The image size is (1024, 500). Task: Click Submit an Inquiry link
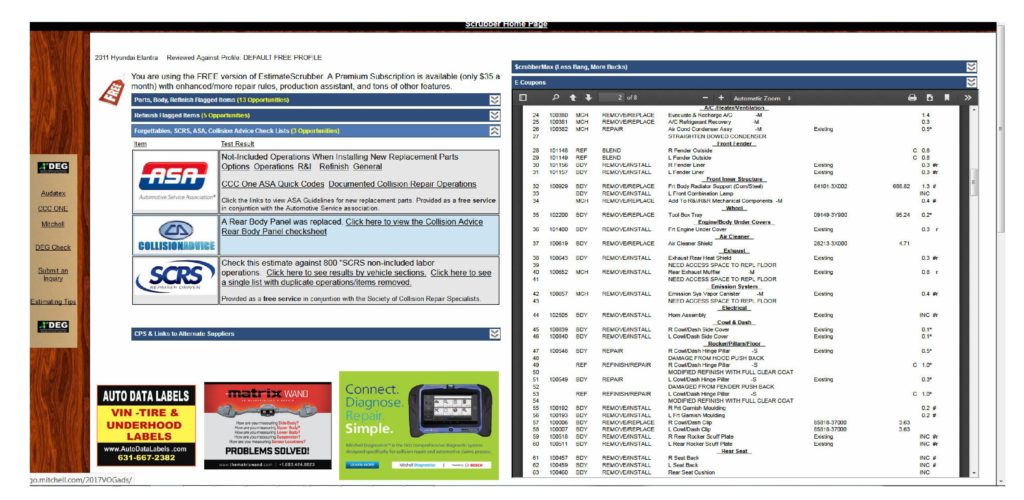tap(53, 274)
